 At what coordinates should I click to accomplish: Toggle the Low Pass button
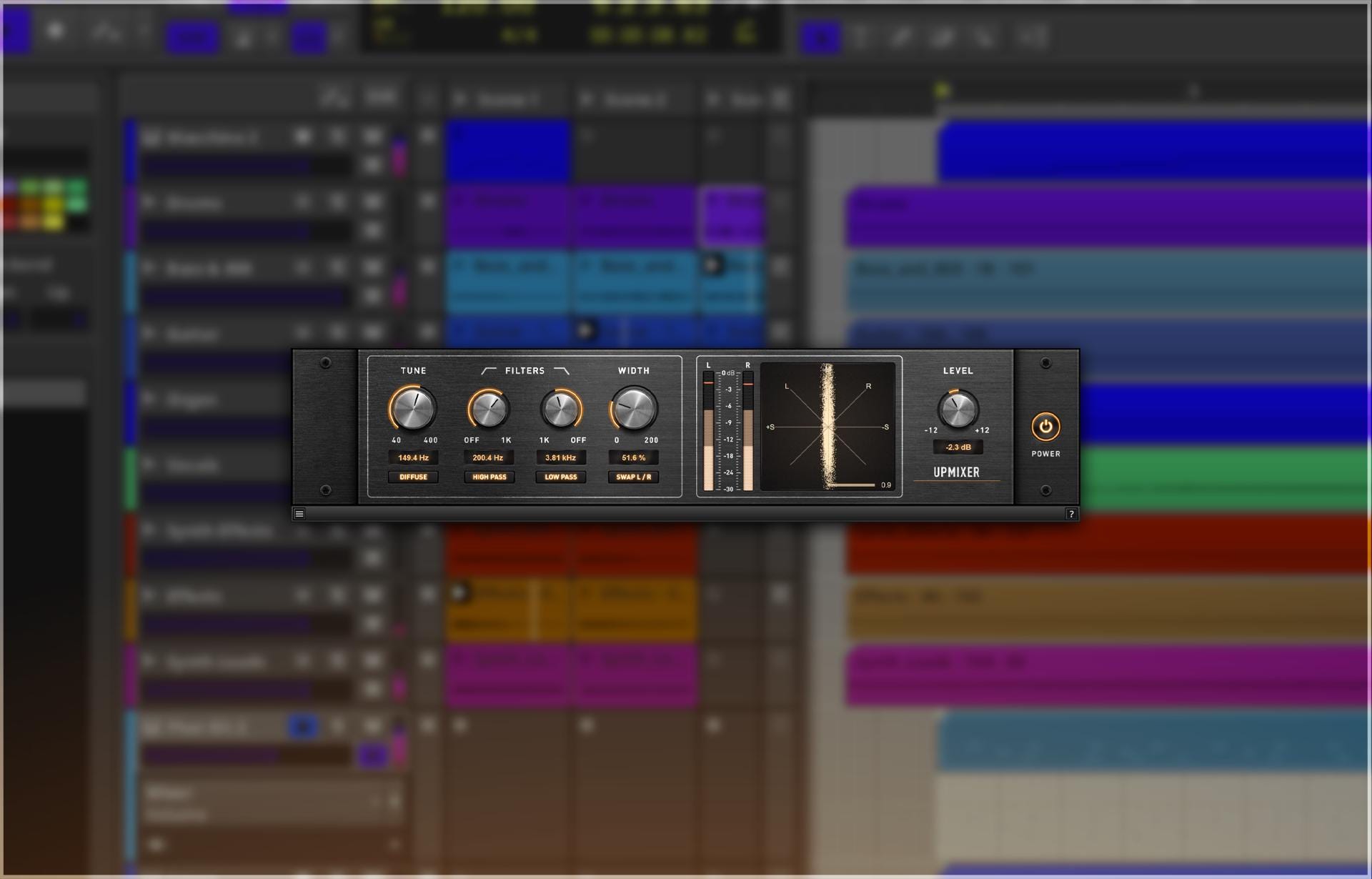tap(561, 477)
